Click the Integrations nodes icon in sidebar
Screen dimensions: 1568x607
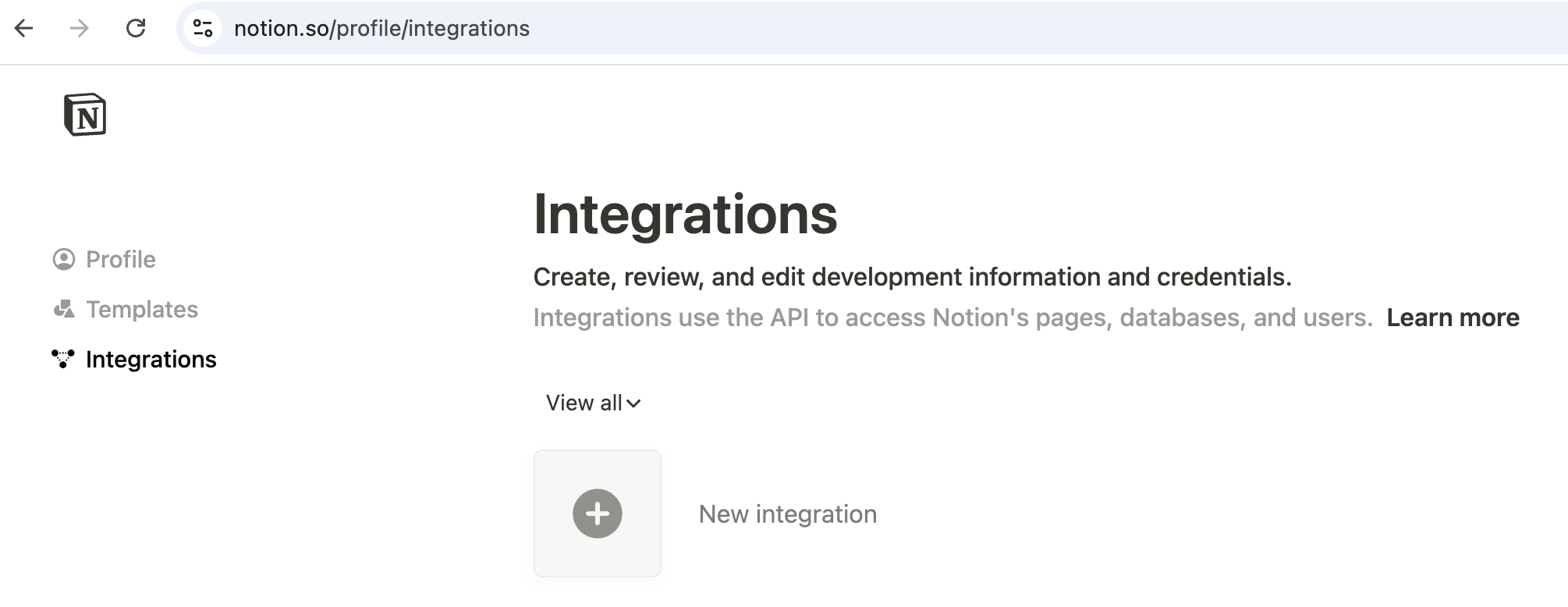click(x=63, y=359)
